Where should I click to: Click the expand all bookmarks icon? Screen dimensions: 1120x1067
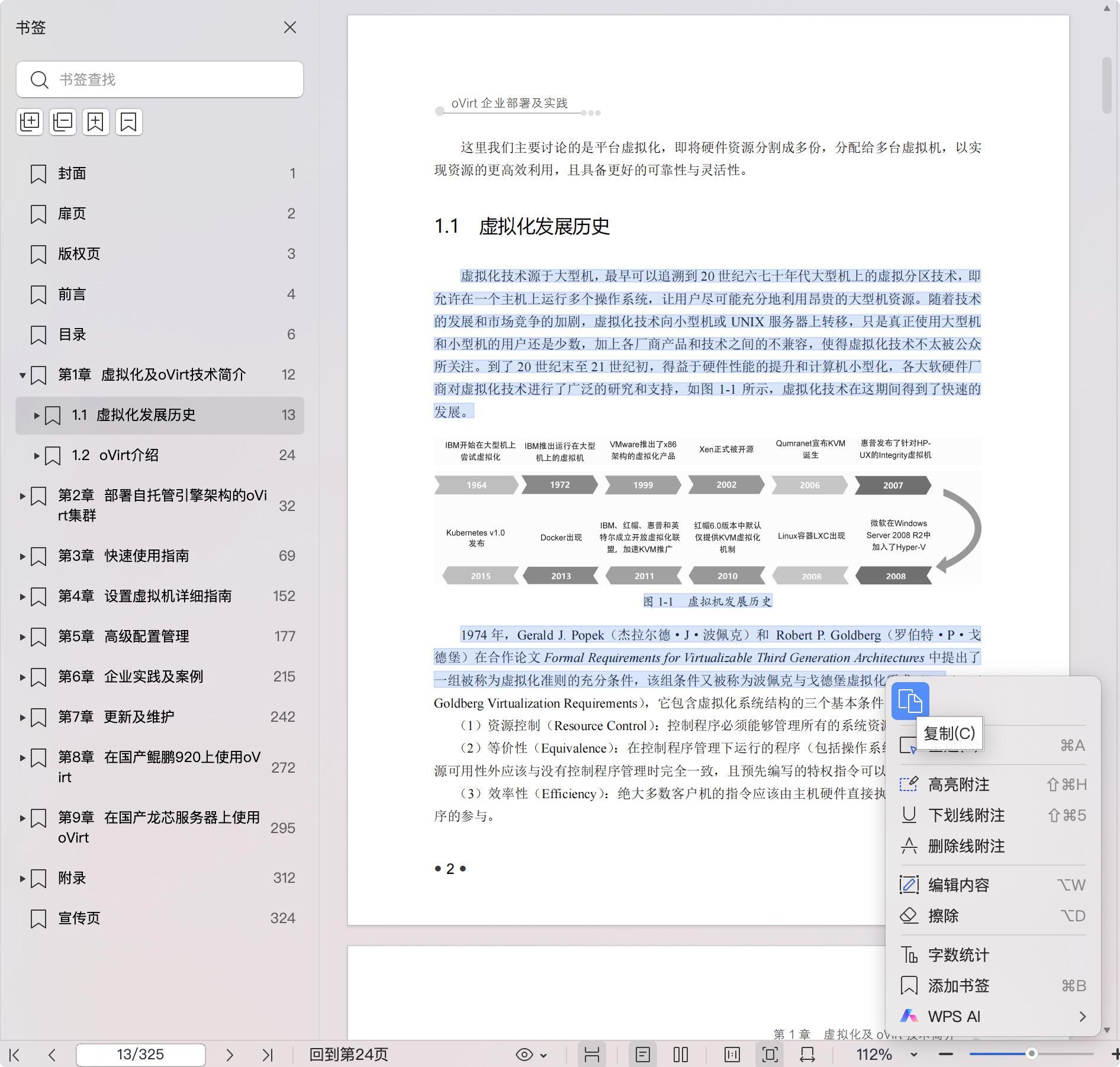pos(30,122)
